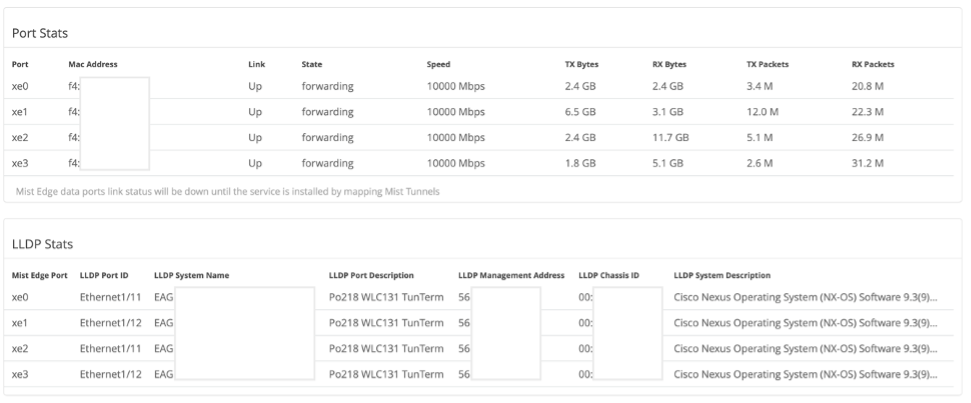The width and height of the screenshot is (971, 403).
Task: Click the 6.5 GB TX Bytes value
Action: pyautogui.click(x=580, y=112)
